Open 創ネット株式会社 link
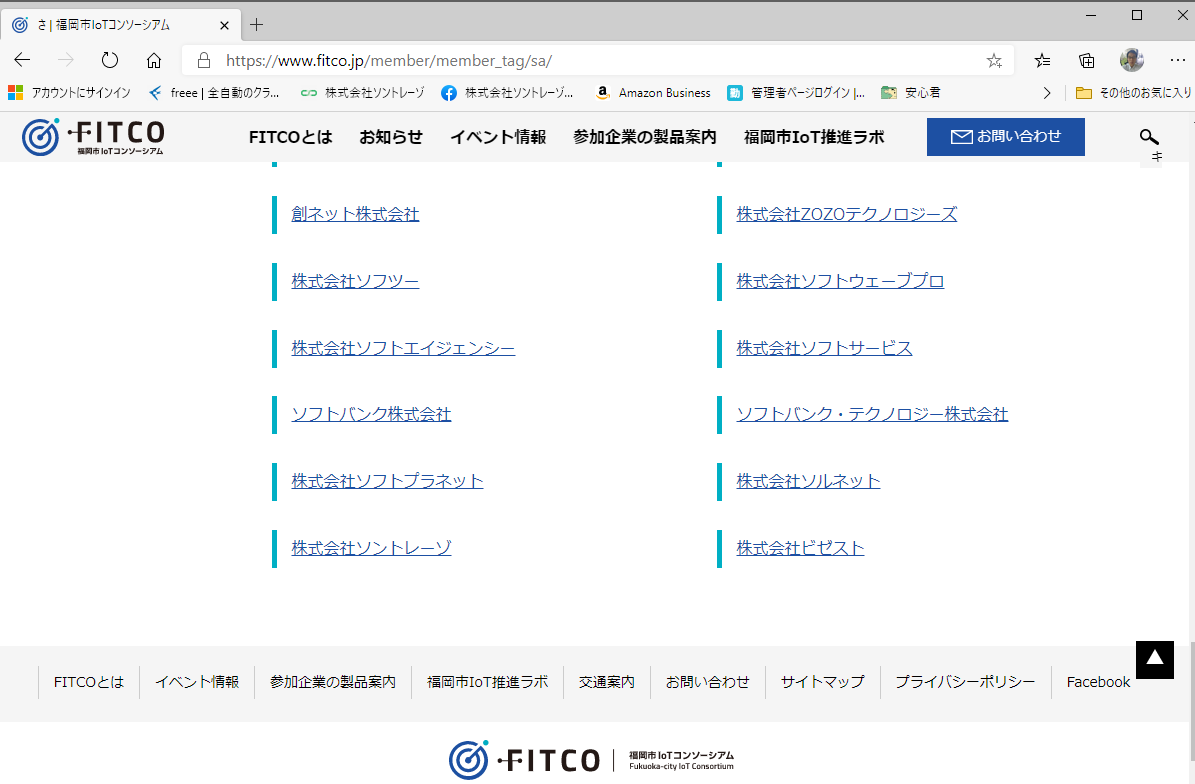This screenshot has width=1195, height=784. coord(355,214)
